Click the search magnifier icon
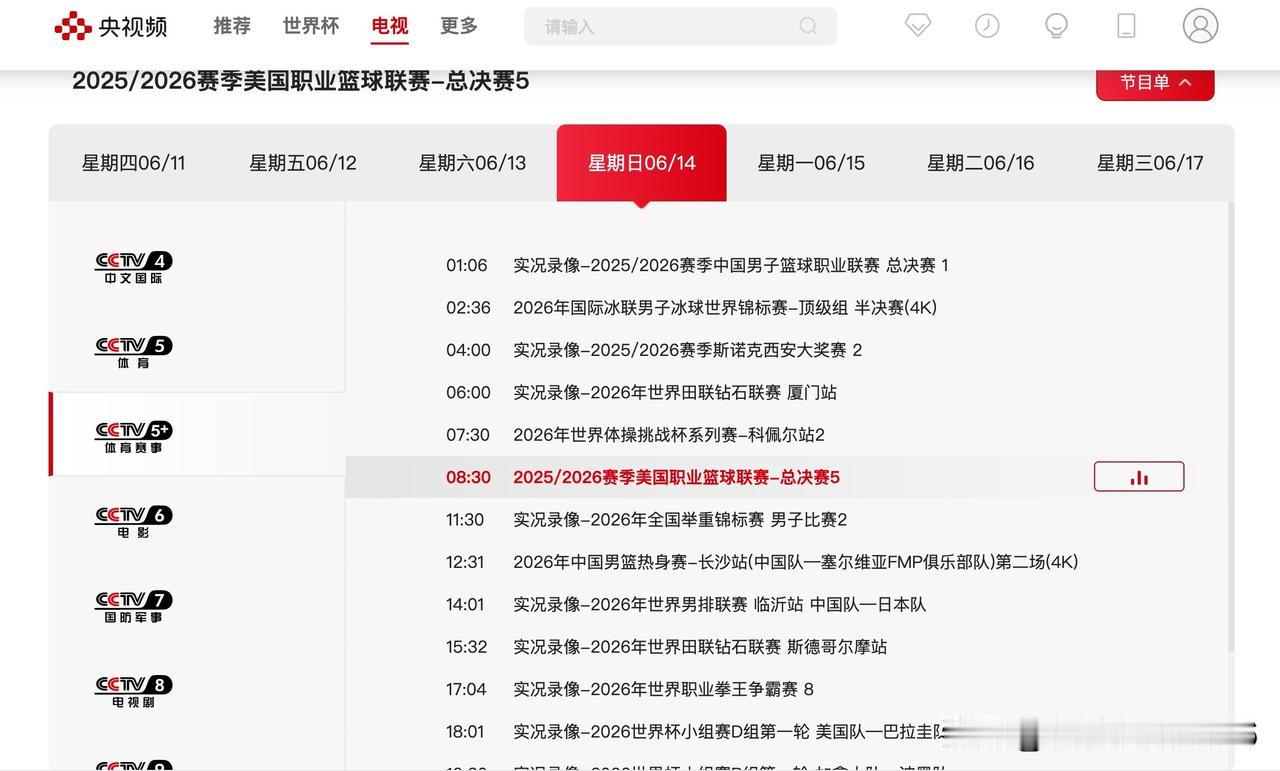The image size is (1280, 771). coord(808,26)
